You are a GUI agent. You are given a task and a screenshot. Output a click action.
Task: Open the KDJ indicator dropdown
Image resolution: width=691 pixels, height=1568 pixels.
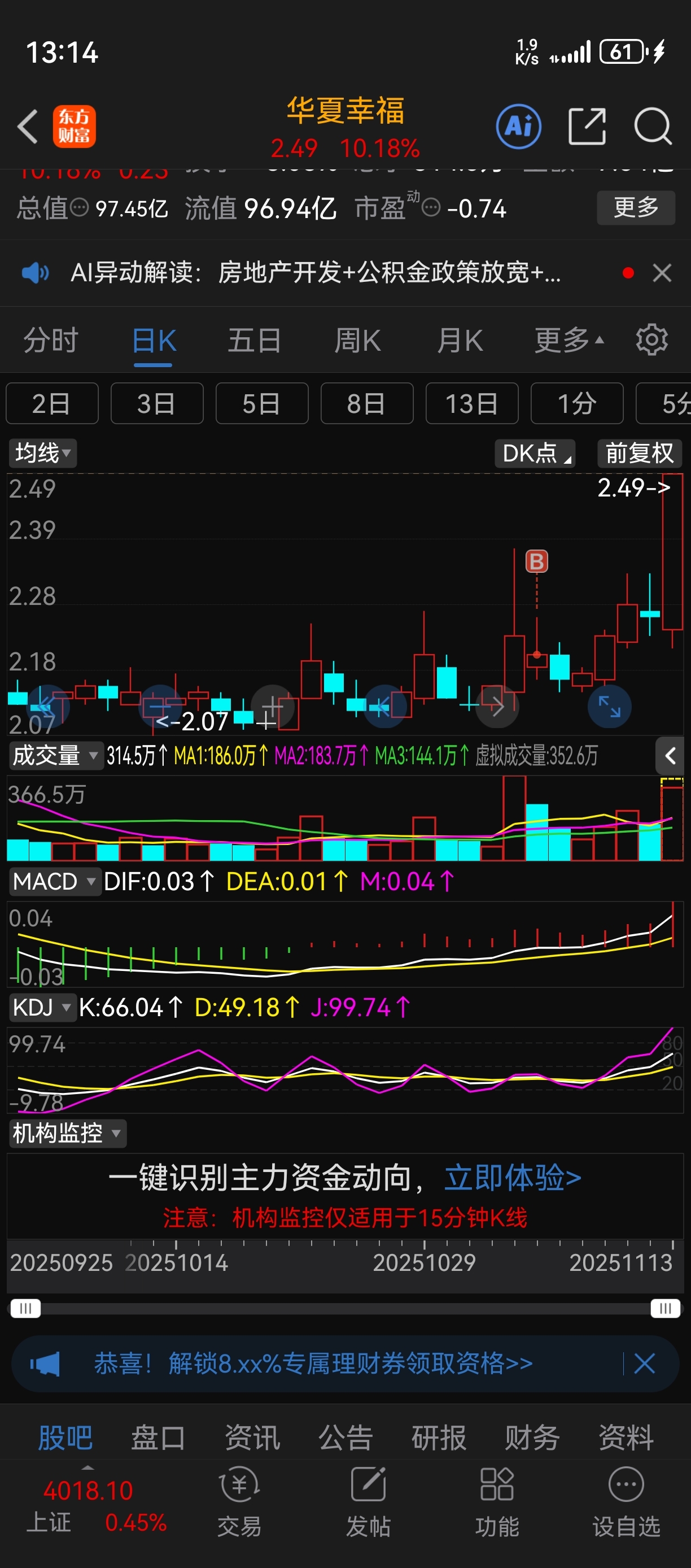tap(42, 1007)
